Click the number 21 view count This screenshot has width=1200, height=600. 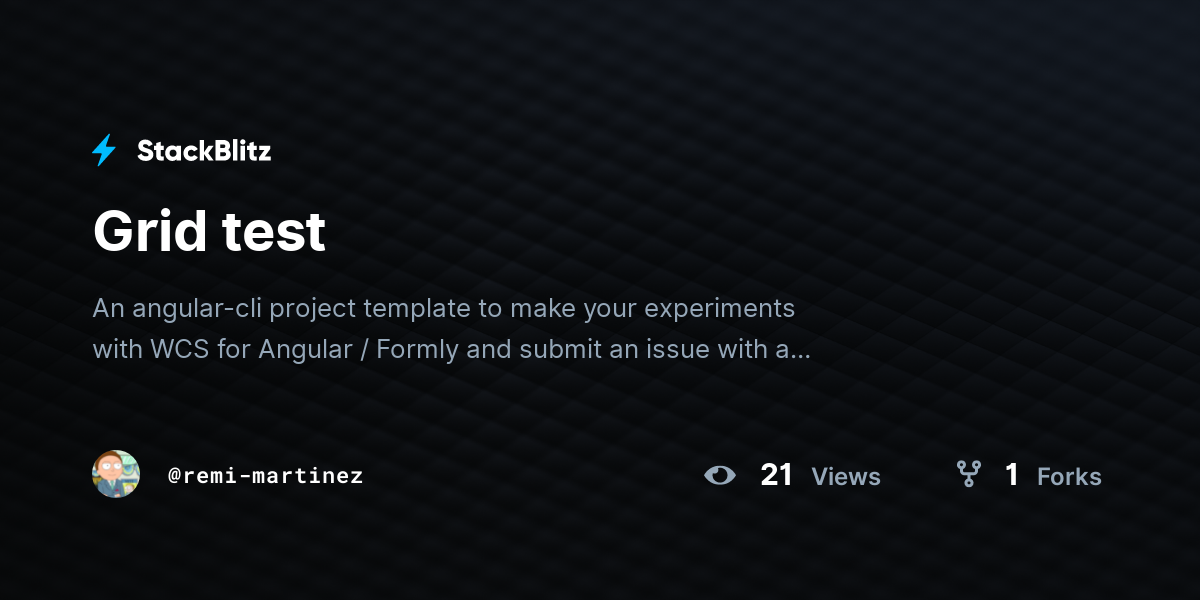[776, 475]
